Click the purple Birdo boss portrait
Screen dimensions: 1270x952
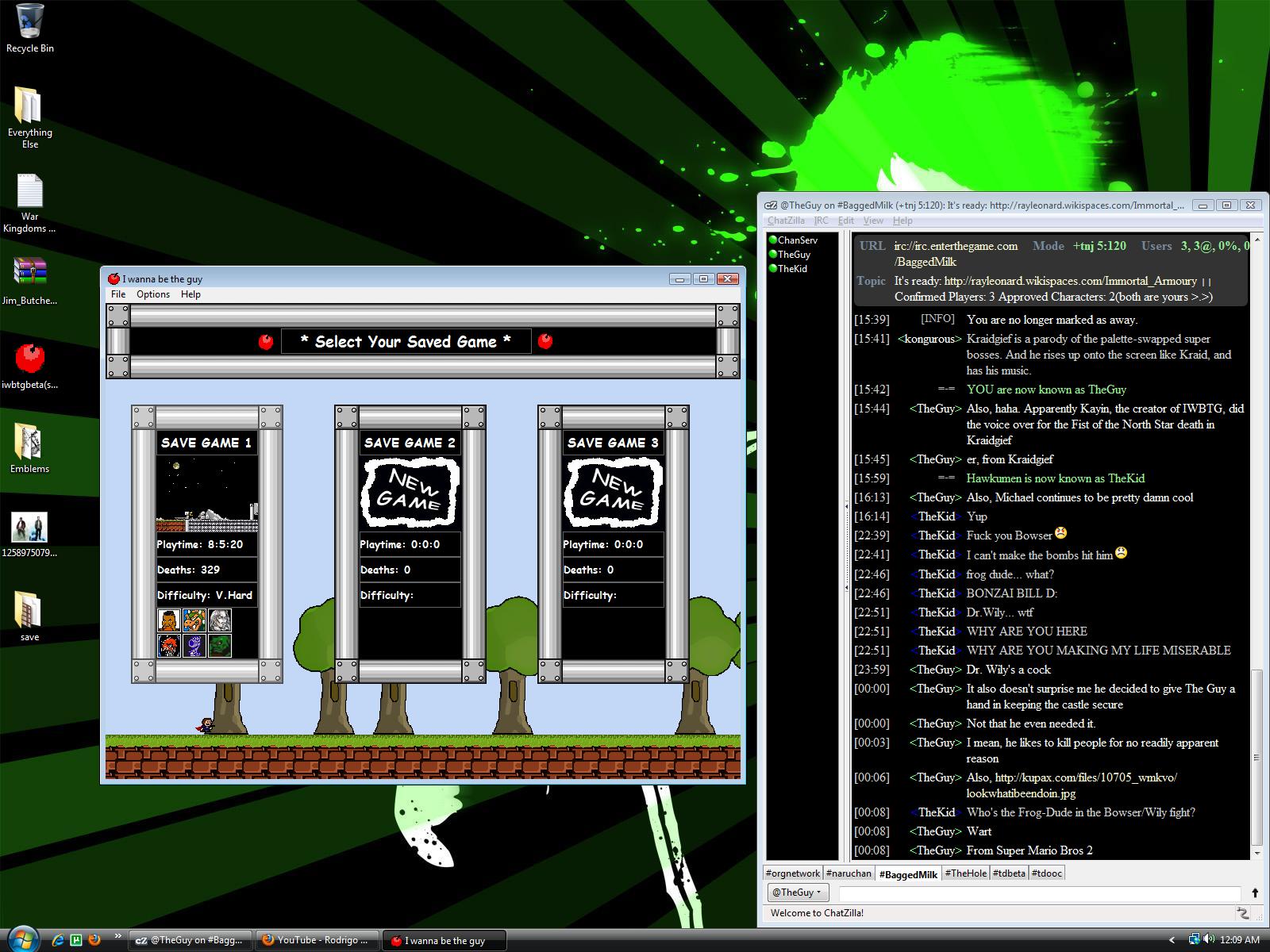point(194,646)
